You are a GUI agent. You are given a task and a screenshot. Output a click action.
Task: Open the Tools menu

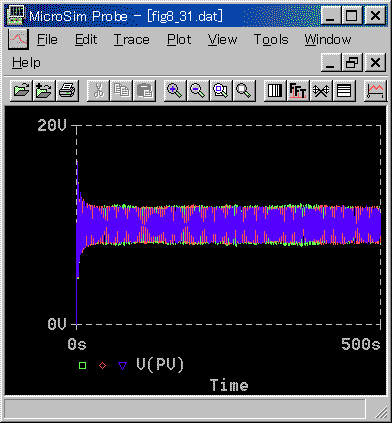click(x=271, y=40)
